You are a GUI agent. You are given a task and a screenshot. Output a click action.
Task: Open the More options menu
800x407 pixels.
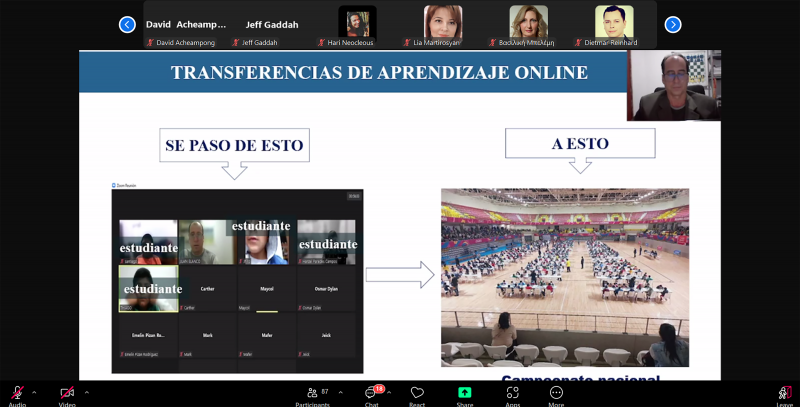(x=556, y=393)
